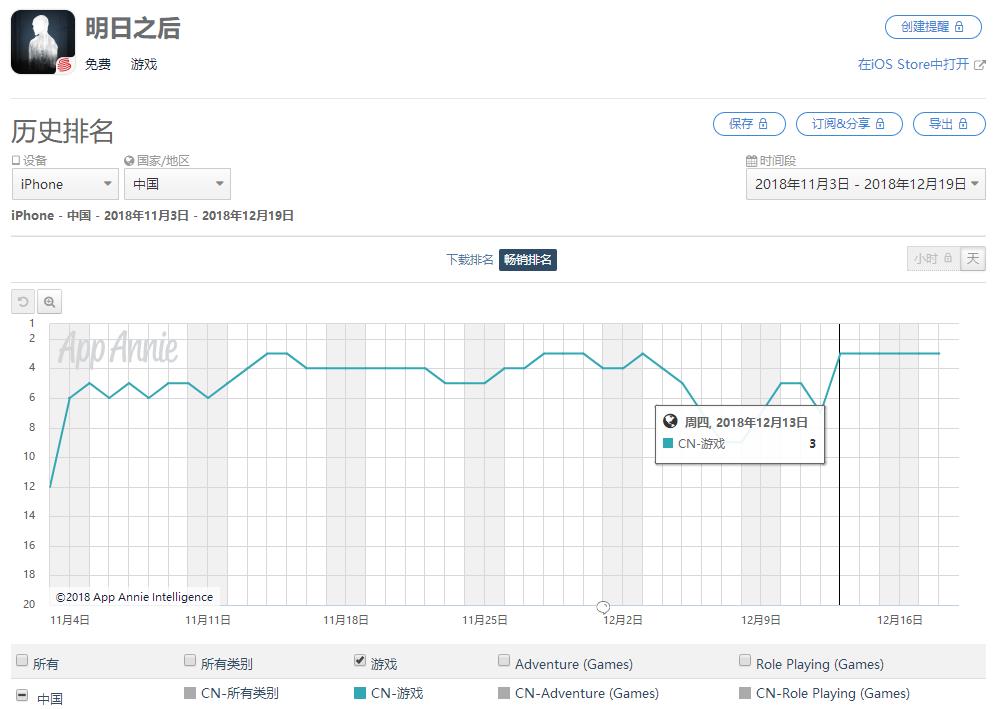
Task: Click the globe icon in chart tooltip
Action: [670, 421]
